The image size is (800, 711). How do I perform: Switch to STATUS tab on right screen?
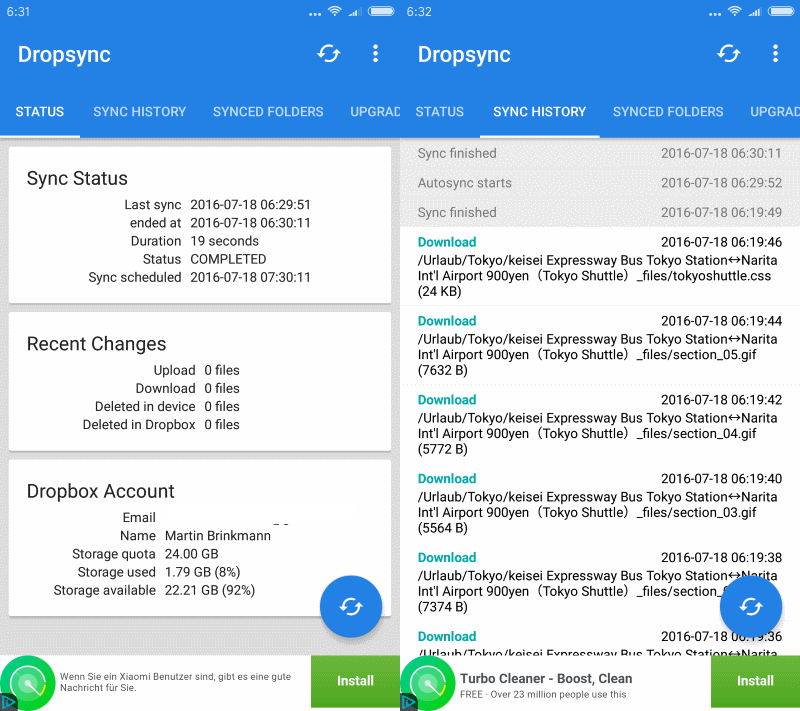coord(440,112)
